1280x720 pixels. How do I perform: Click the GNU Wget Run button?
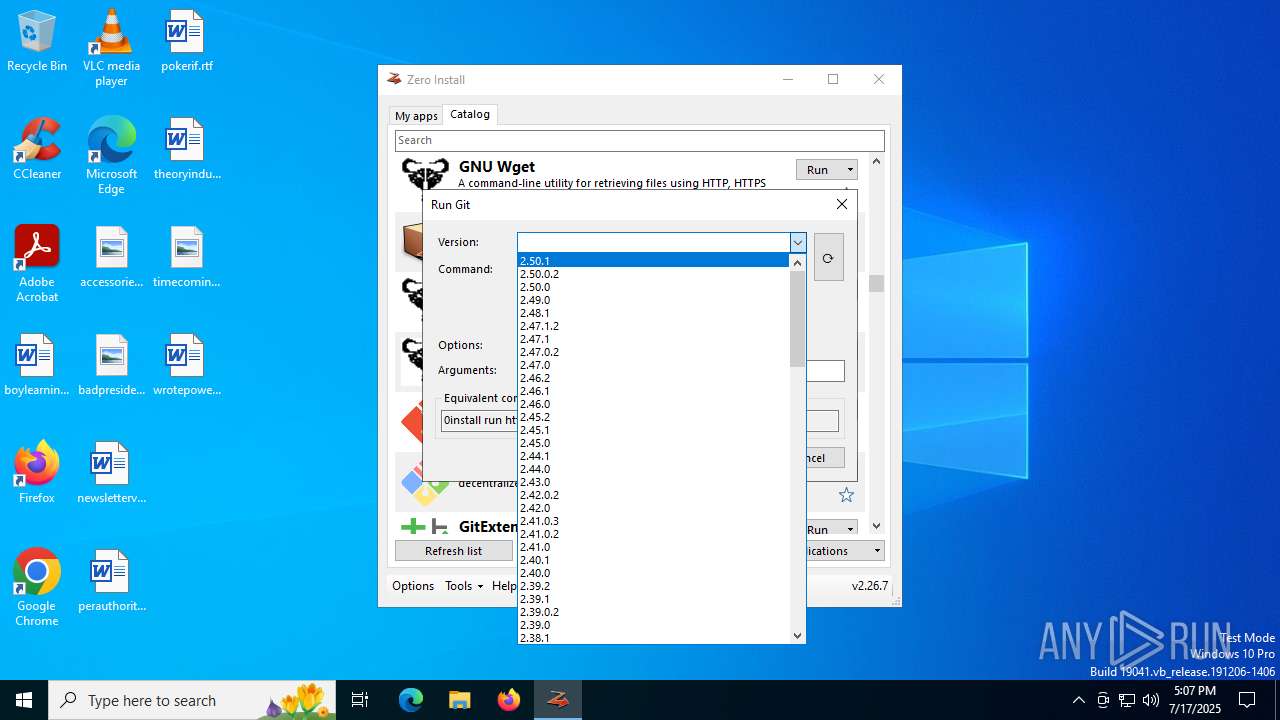[x=819, y=170]
